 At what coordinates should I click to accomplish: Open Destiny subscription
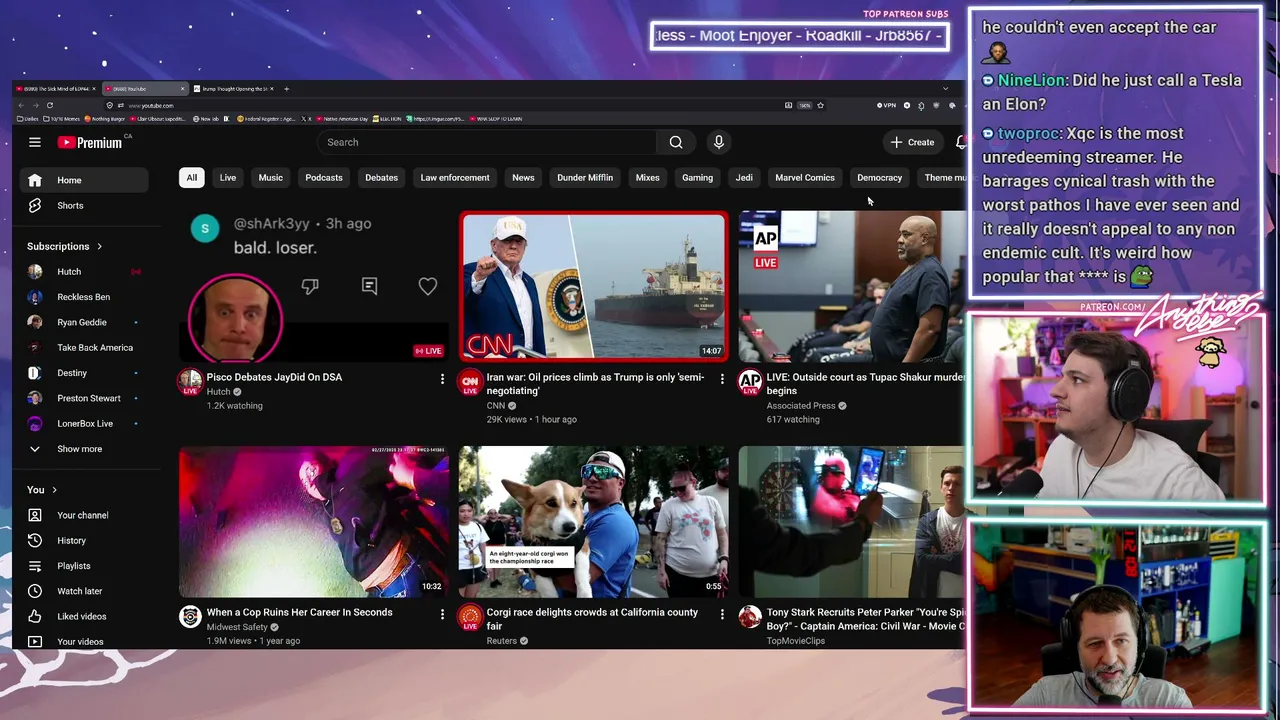(84, 373)
